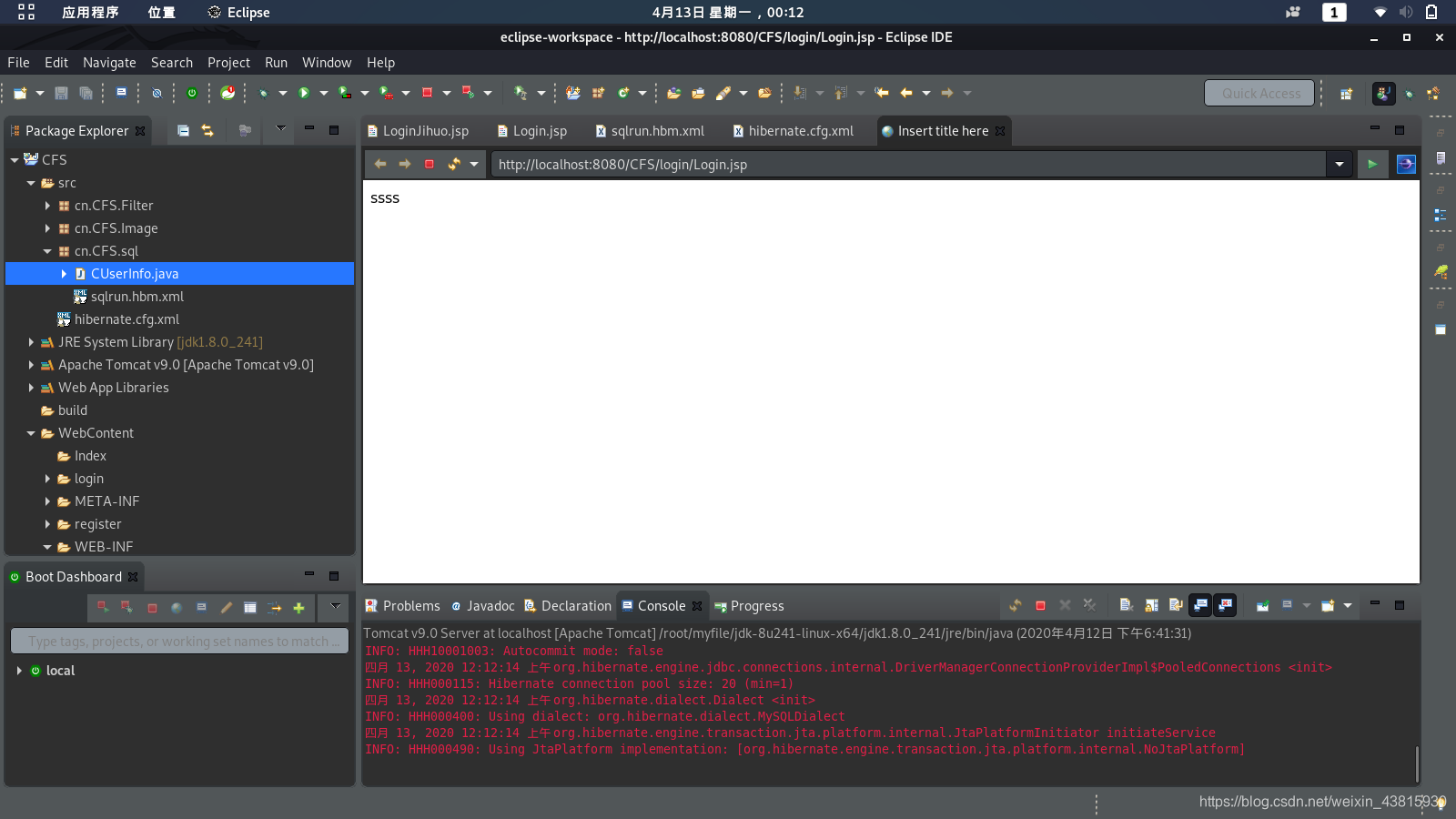
Task: Click the browser URL address field
Action: [x=908, y=165]
